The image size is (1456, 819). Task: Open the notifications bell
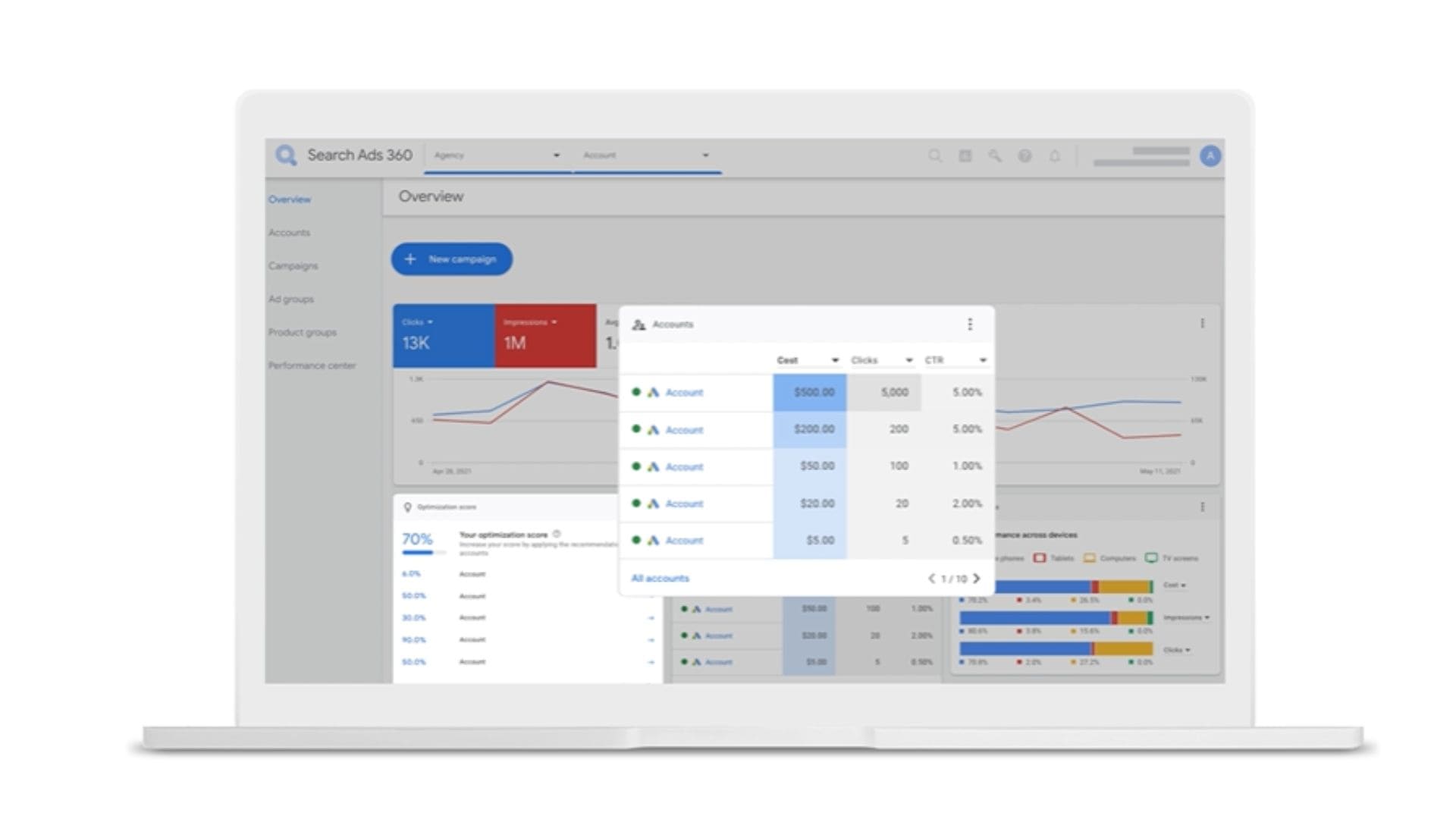coord(1054,155)
